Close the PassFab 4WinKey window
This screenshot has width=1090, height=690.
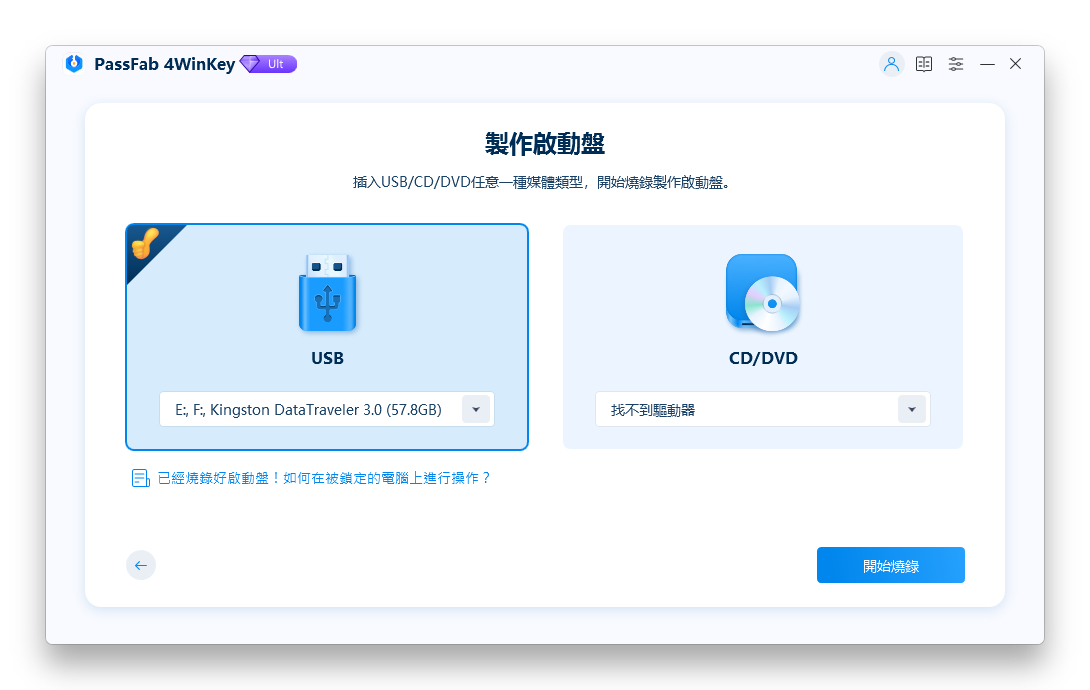point(1016,64)
